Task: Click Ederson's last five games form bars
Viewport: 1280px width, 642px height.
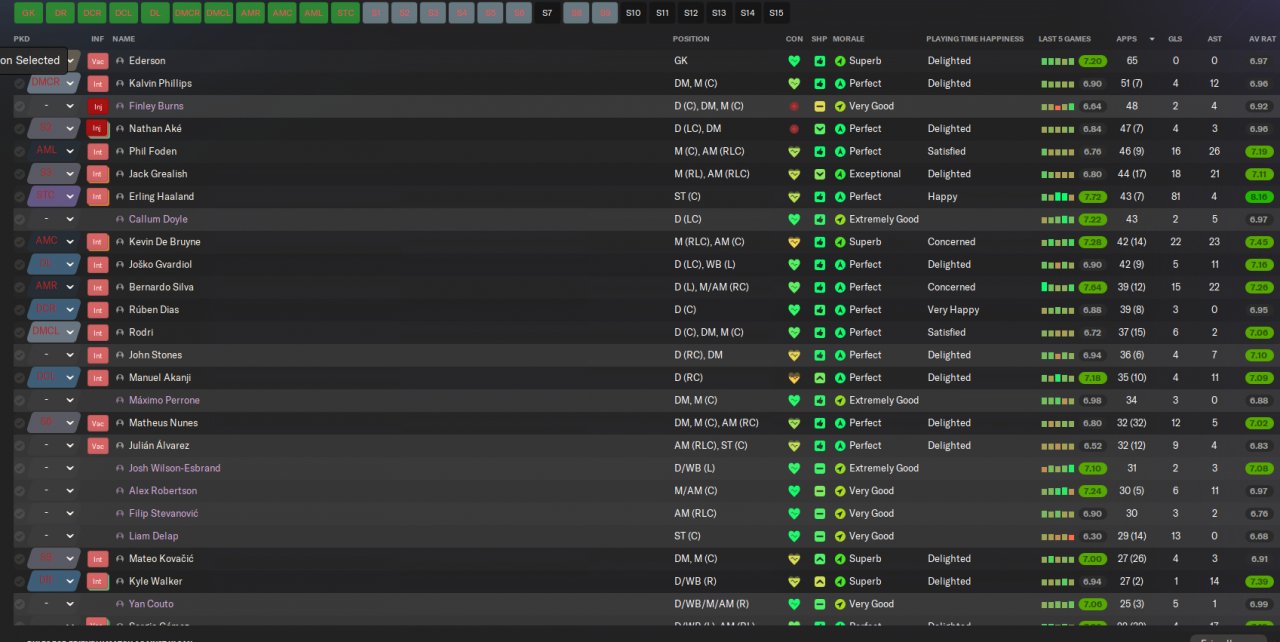Action: [1058, 61]
